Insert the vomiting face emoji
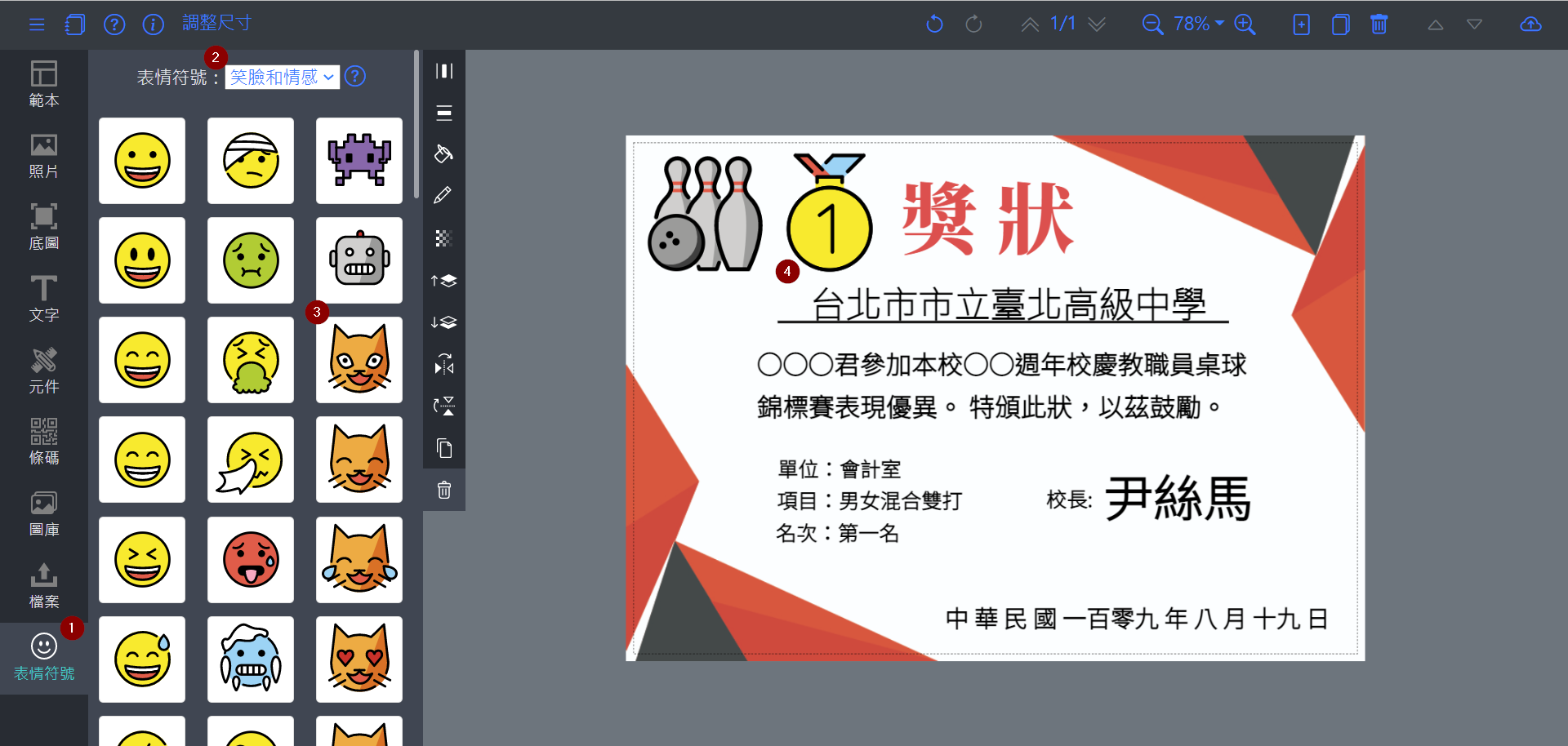Viewport: 1568px width, 746px height. click(x=251, y=360)
